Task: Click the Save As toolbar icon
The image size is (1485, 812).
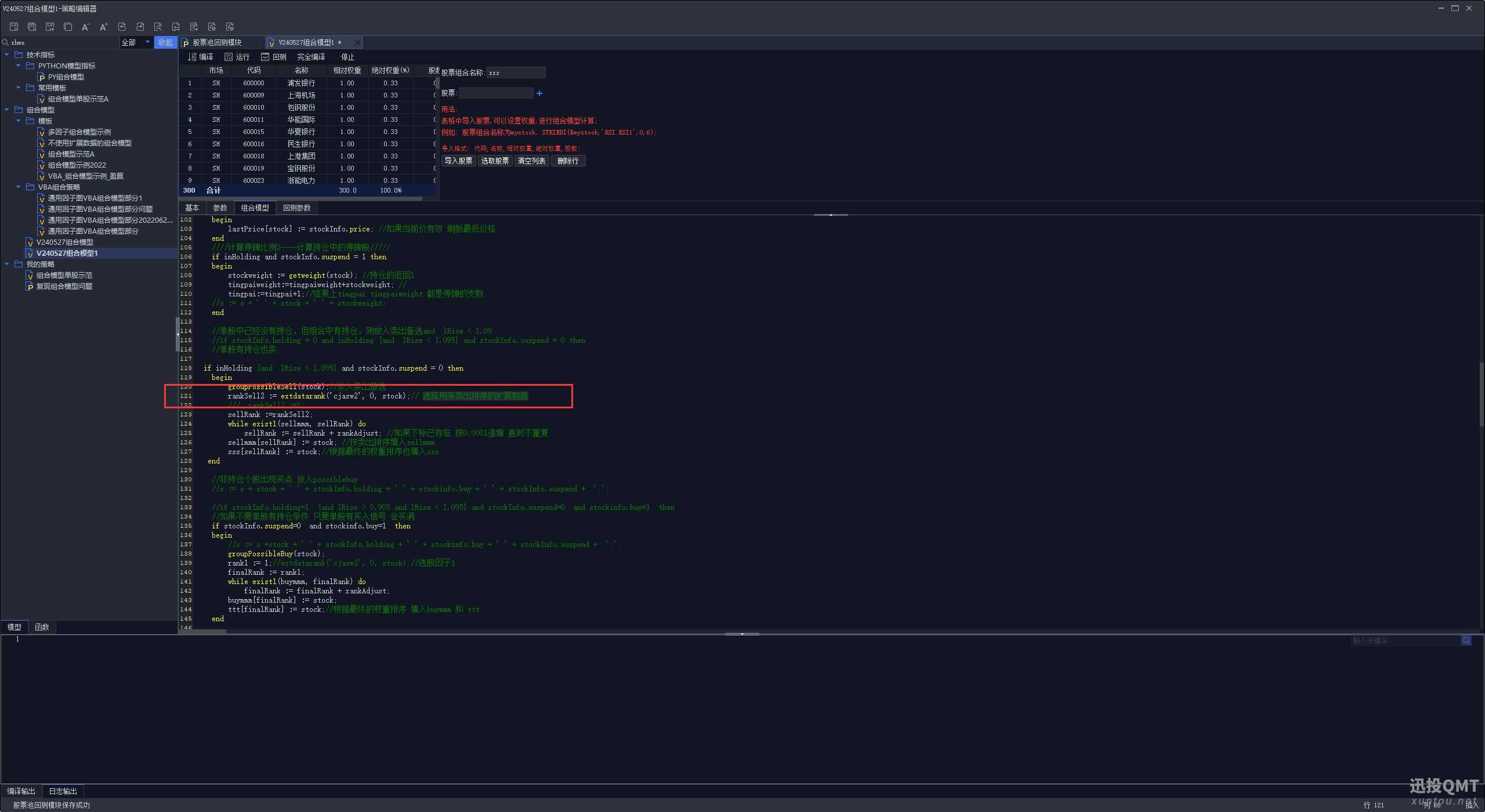Action: click(x=50, y=27)
